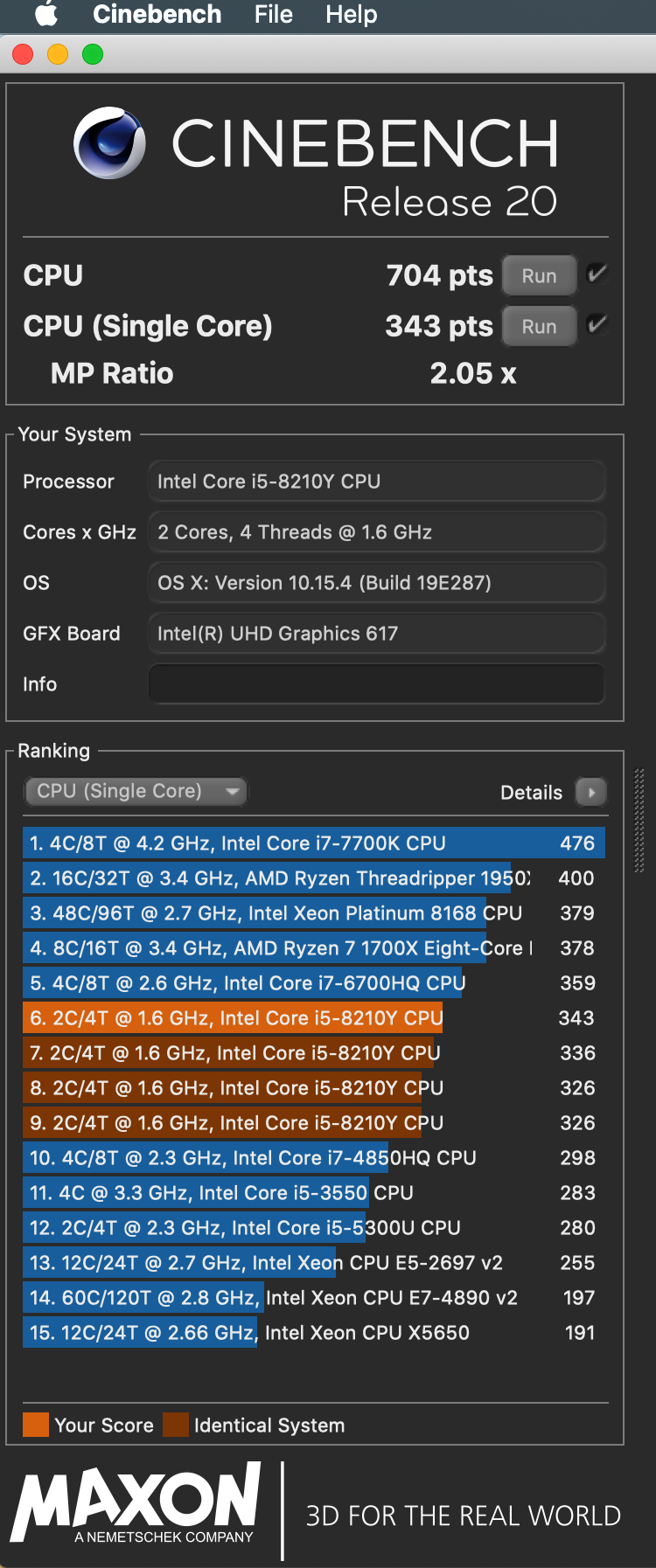This screenshot has height=1568, width=656.
Task: Select ranking row 3 Xeon Platinum 8168
Action: click(x=313, y=913)
